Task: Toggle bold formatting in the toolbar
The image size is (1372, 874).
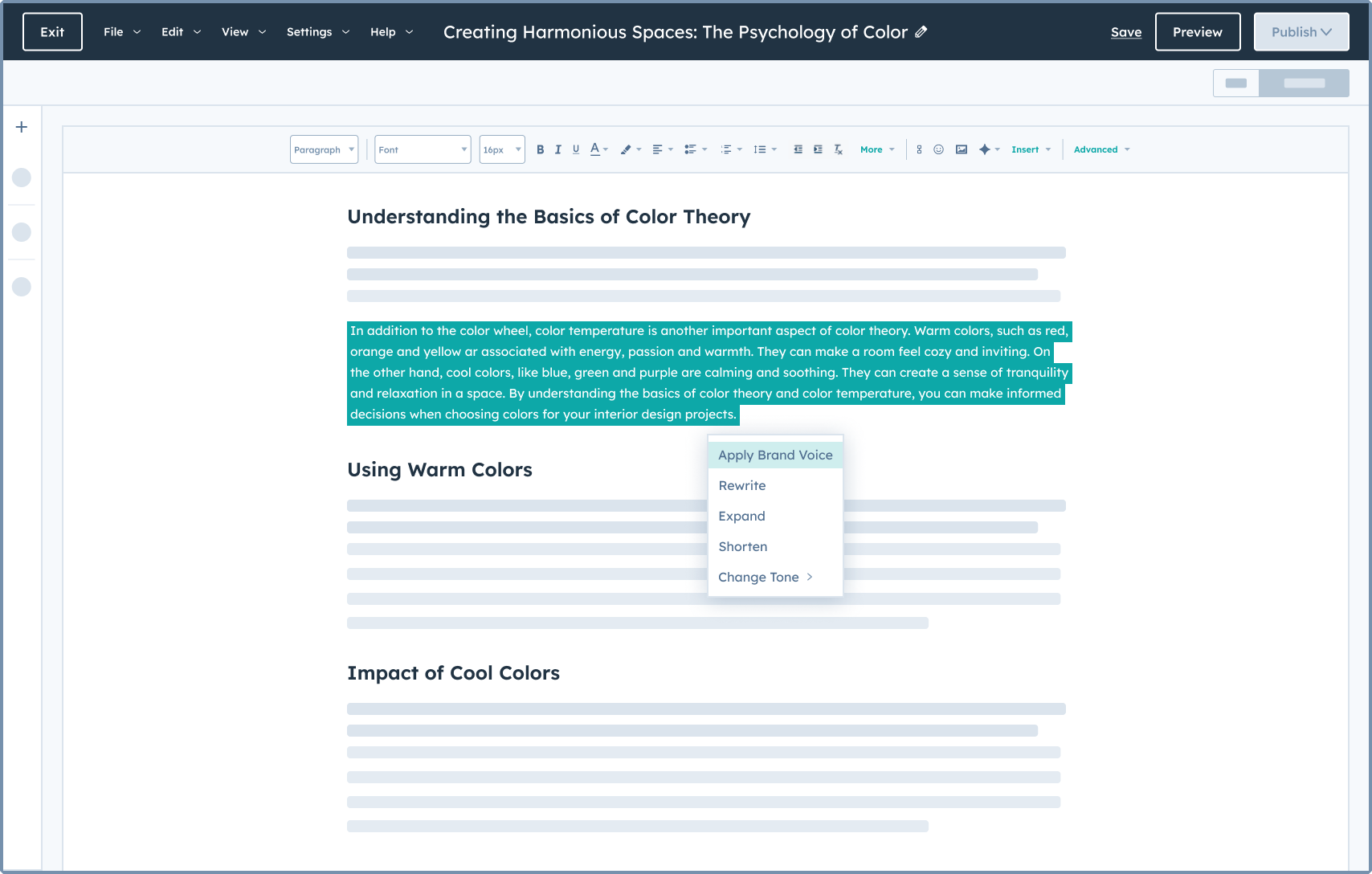Action: [x=540, y=149]
